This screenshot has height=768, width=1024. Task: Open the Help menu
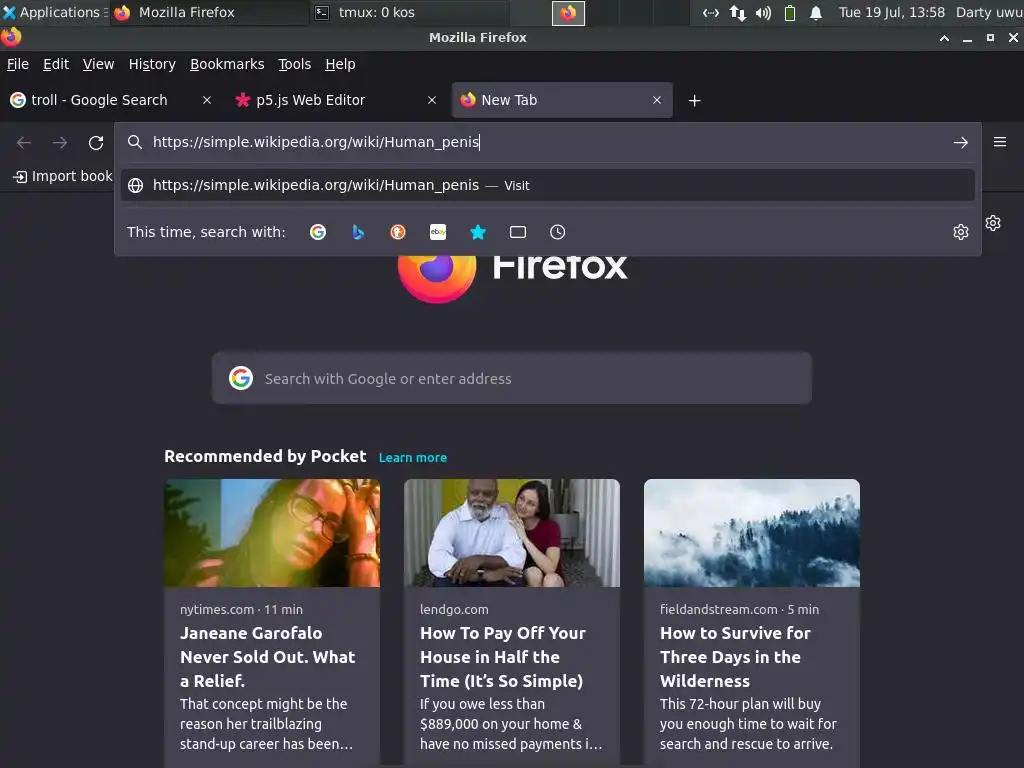(x=340, y=64)
